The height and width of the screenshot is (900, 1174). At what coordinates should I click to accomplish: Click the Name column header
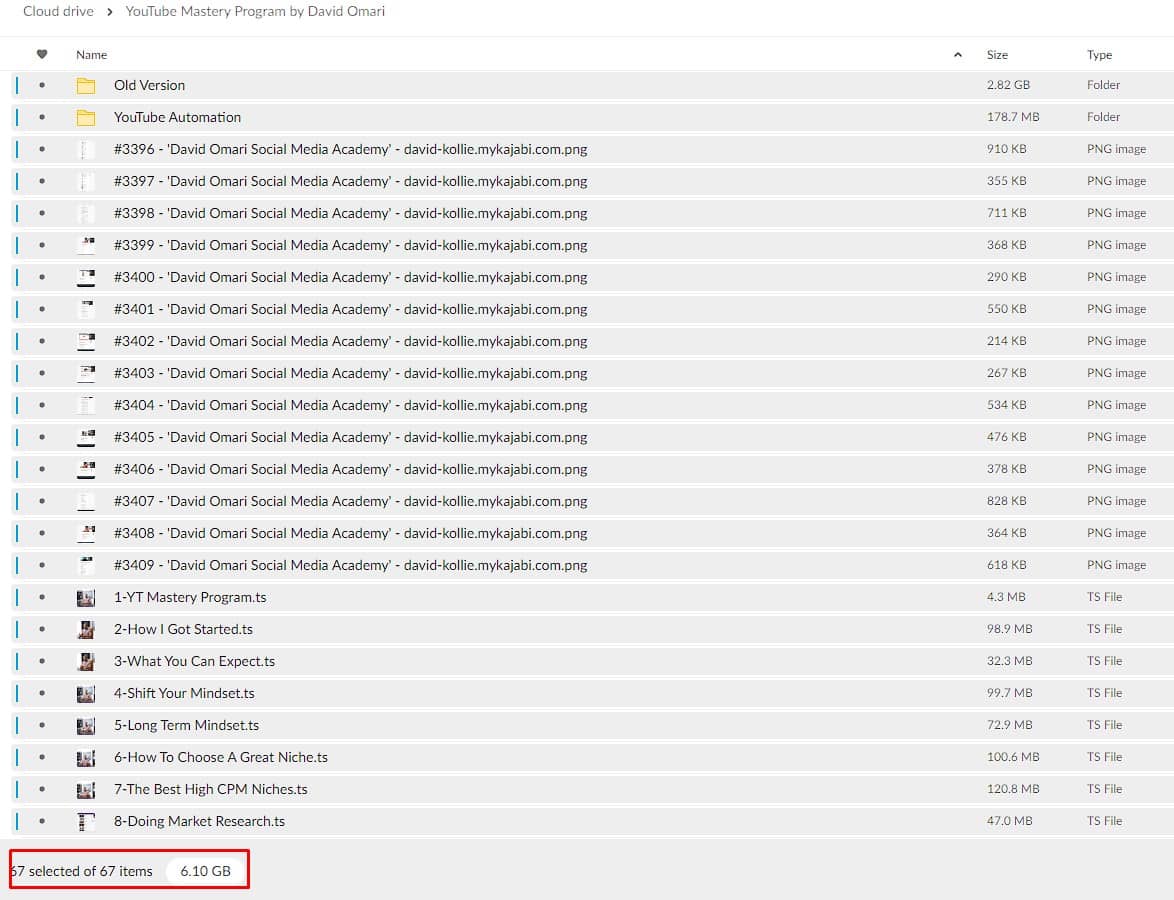tap(91, 54)
